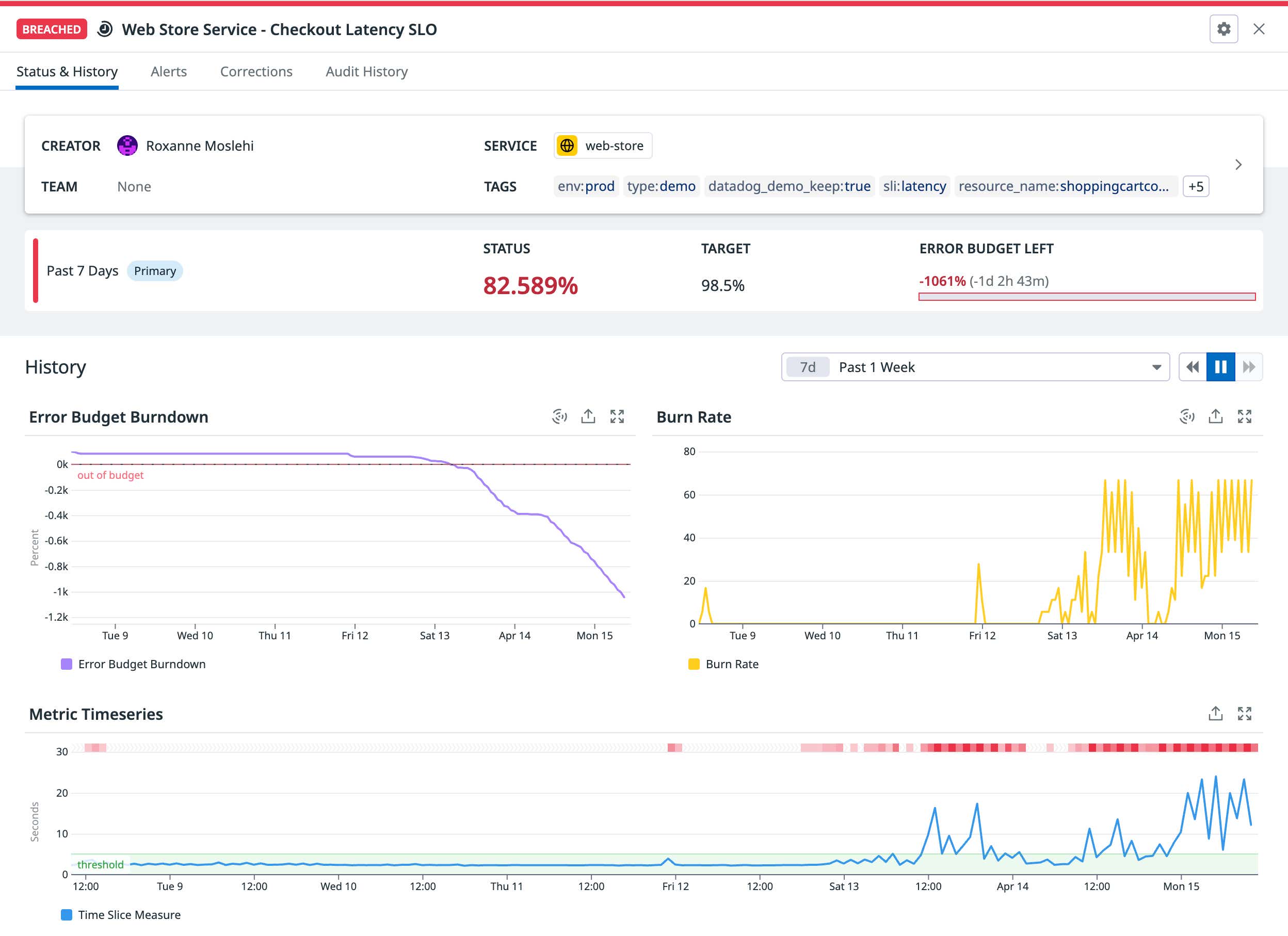Click the Team value None
This screenshot has height=936, width=1288.
coord(134,187)
